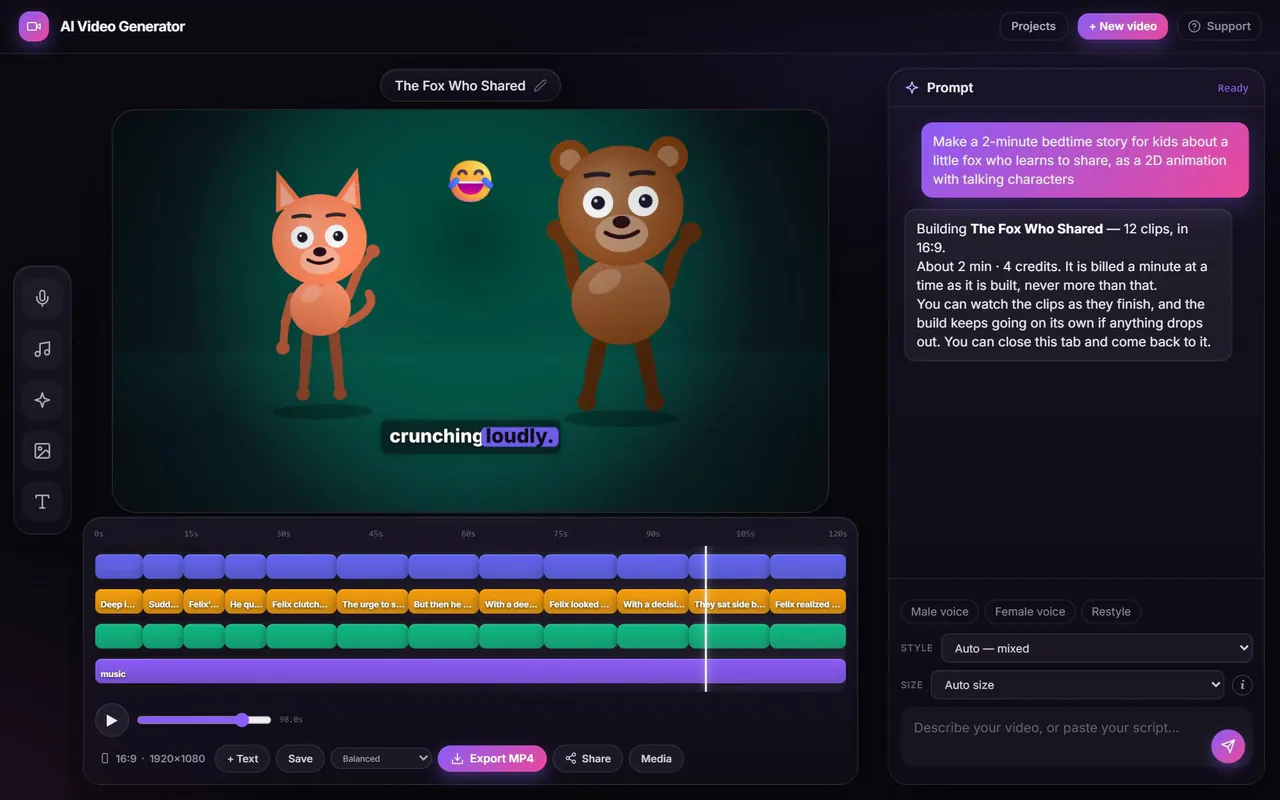Screen dimensions: 1280x800
Task: Click the AI Video Generator camera logo
Action: [34, 27]
